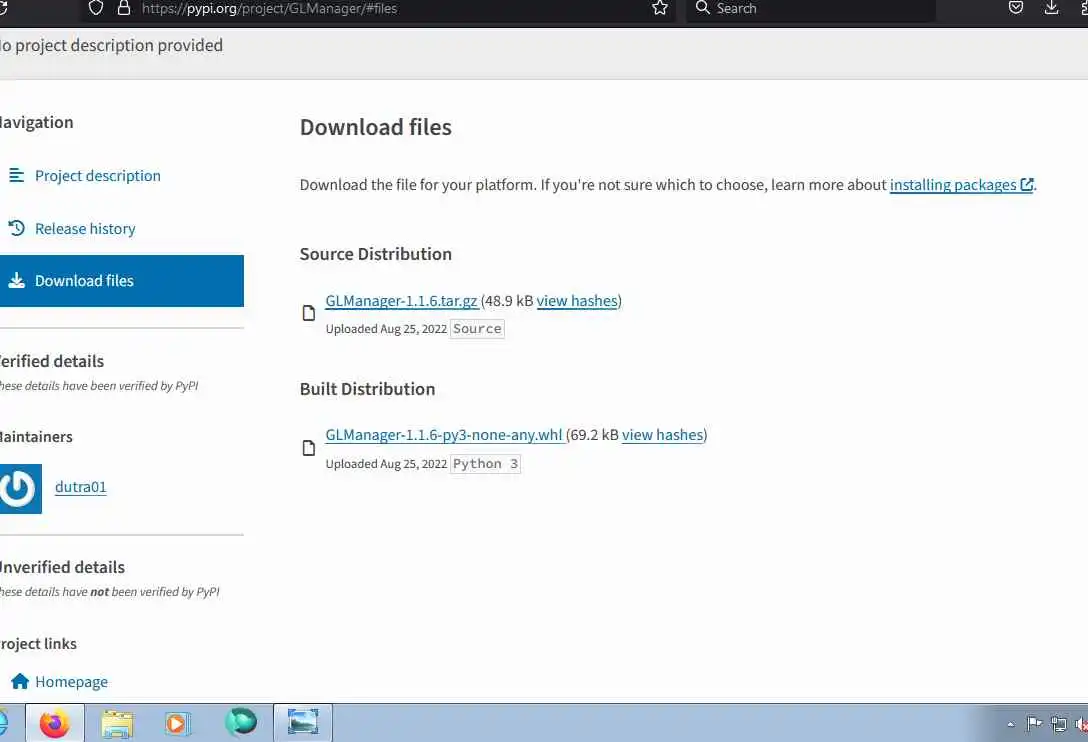
Task: Open the media player taskbar icon
Action: point(178,723)
